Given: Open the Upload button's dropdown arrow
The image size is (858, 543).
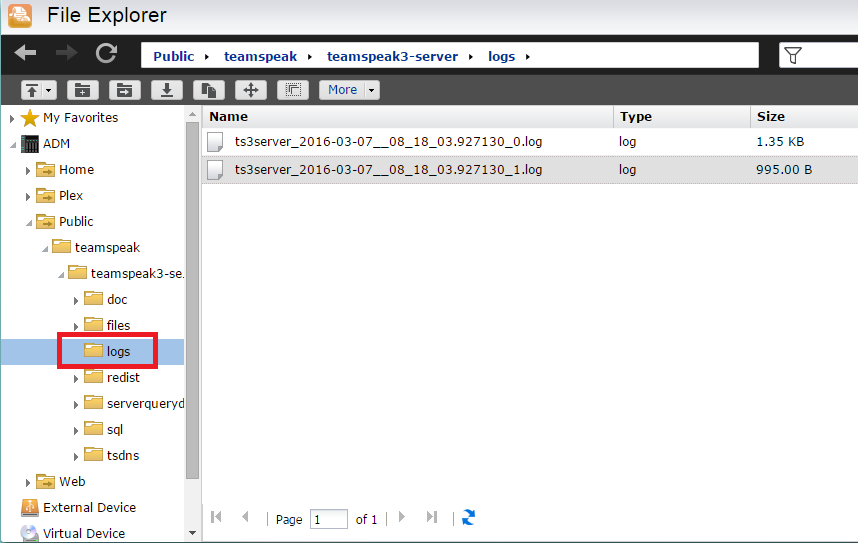Looking at the screenshot, I should (49, 90).
